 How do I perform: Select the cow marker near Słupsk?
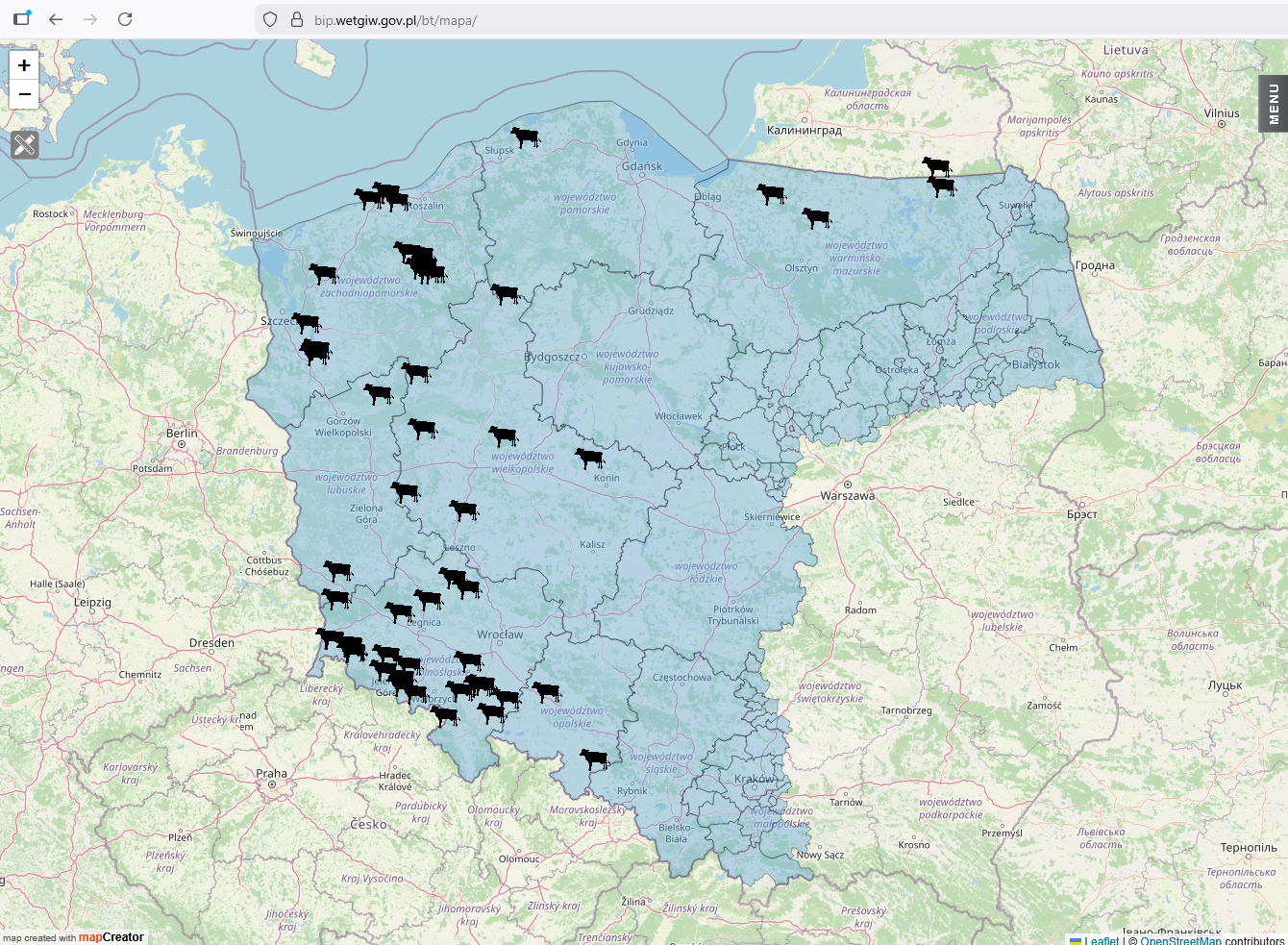[525, 137]
